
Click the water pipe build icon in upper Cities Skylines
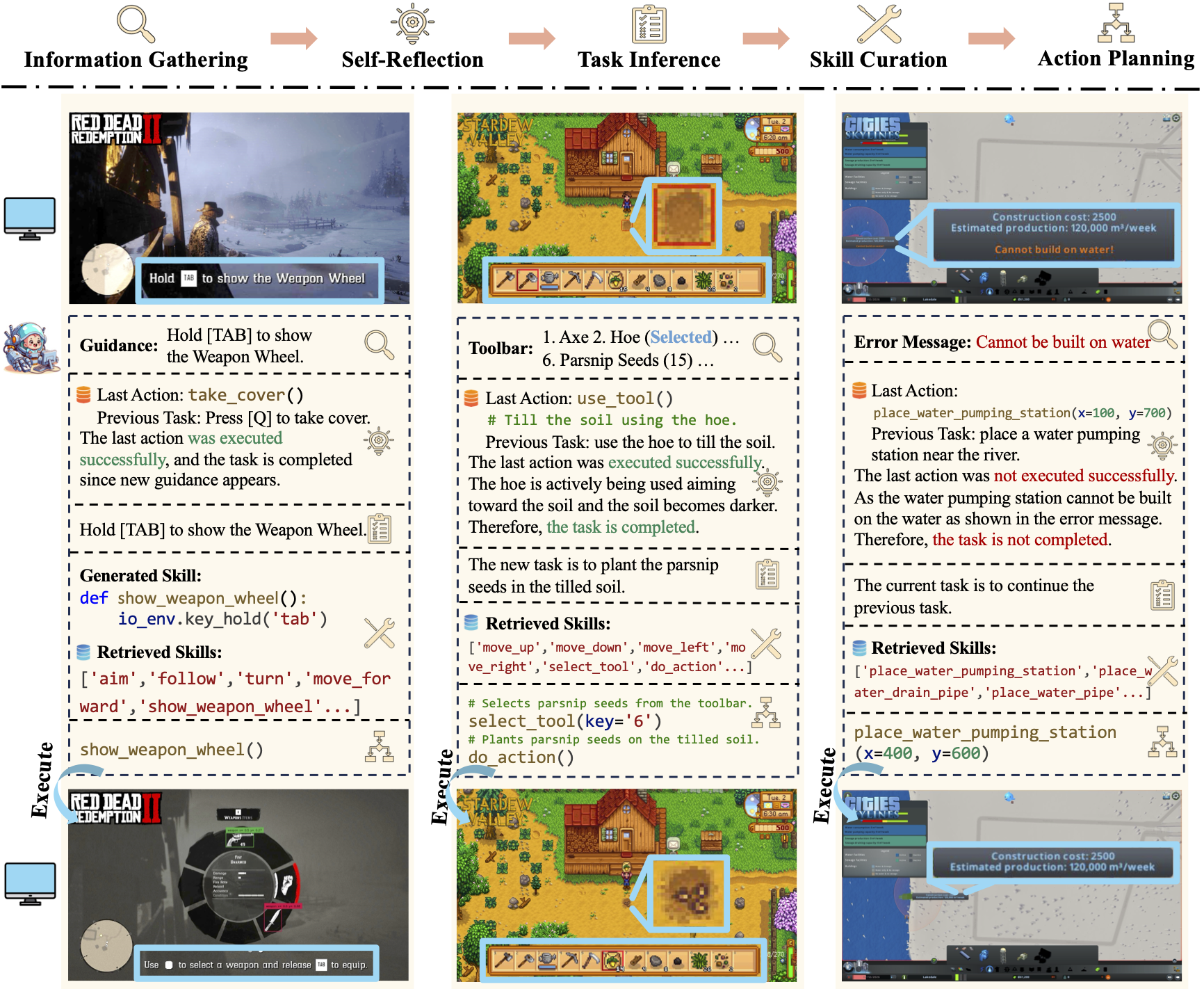point(965,278)
